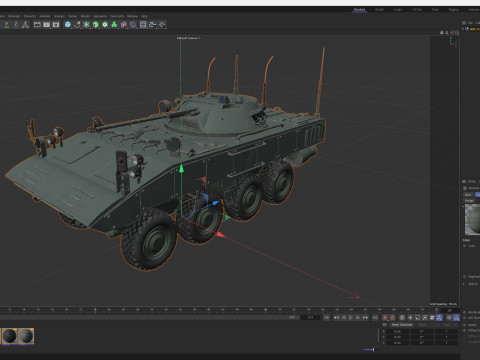Toggle Position keyframe recording icon
Viewport: 480px width, 360px height.
pos(410,318)
